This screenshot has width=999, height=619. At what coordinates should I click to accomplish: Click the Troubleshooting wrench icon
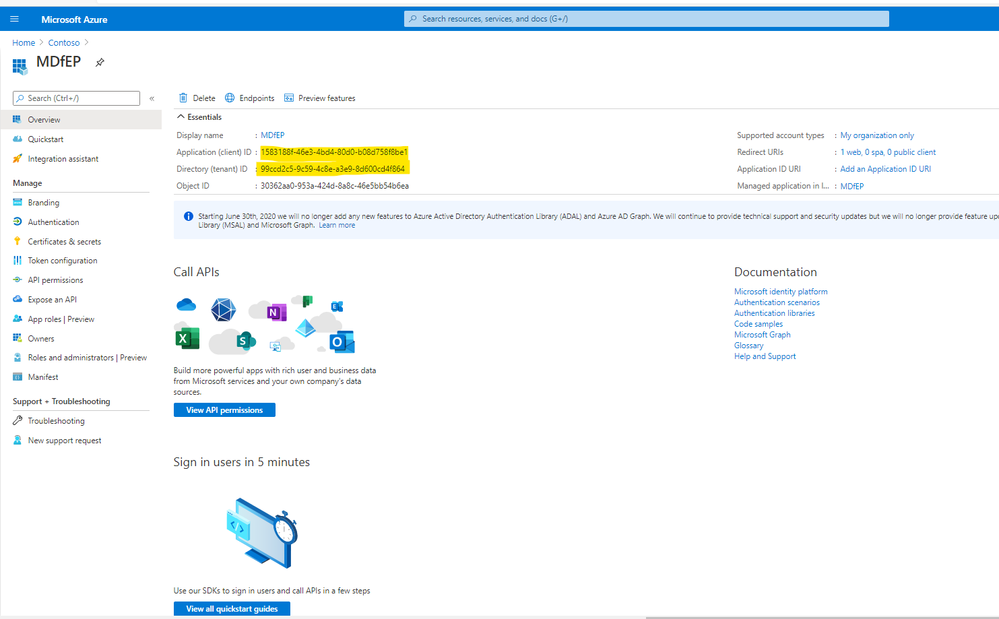click(17, 420)
